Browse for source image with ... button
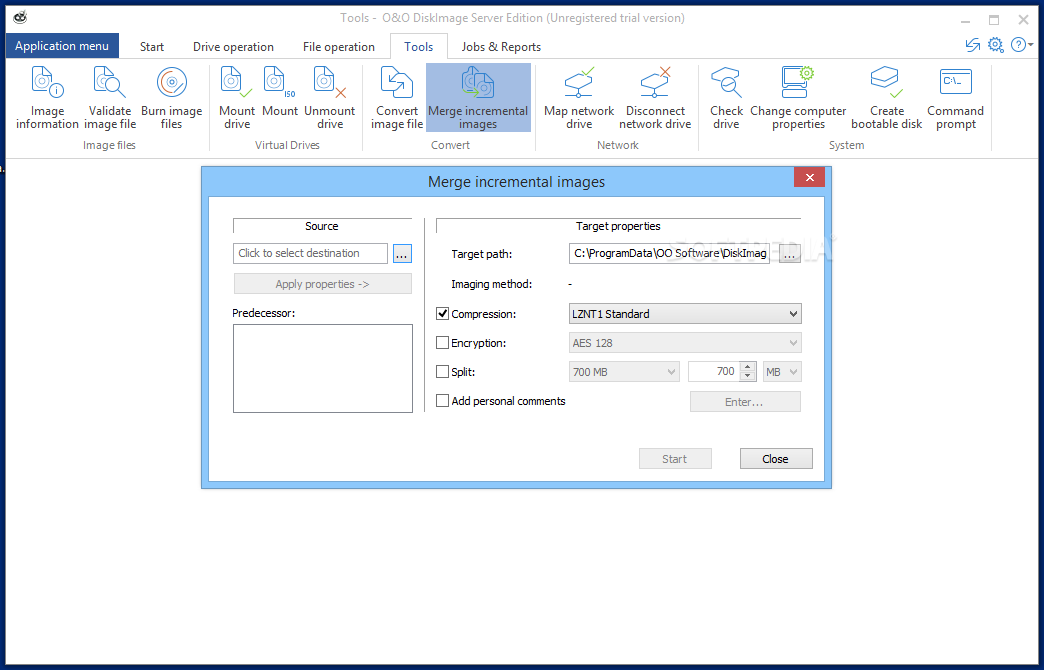 pos(402,254)
